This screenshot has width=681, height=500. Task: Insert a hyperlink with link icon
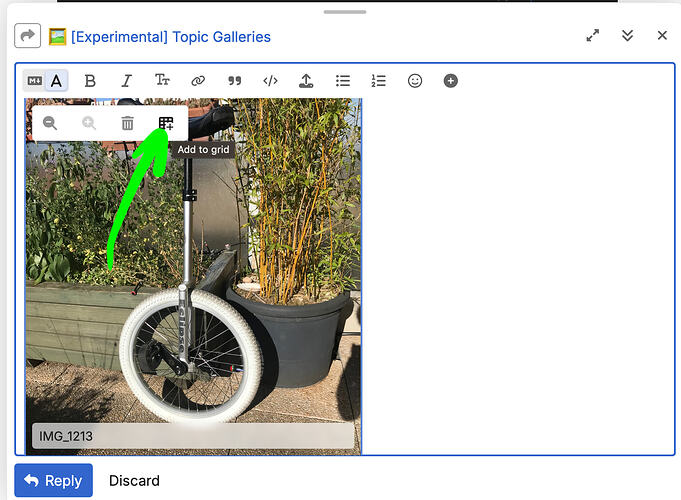[x=198, y=81]
